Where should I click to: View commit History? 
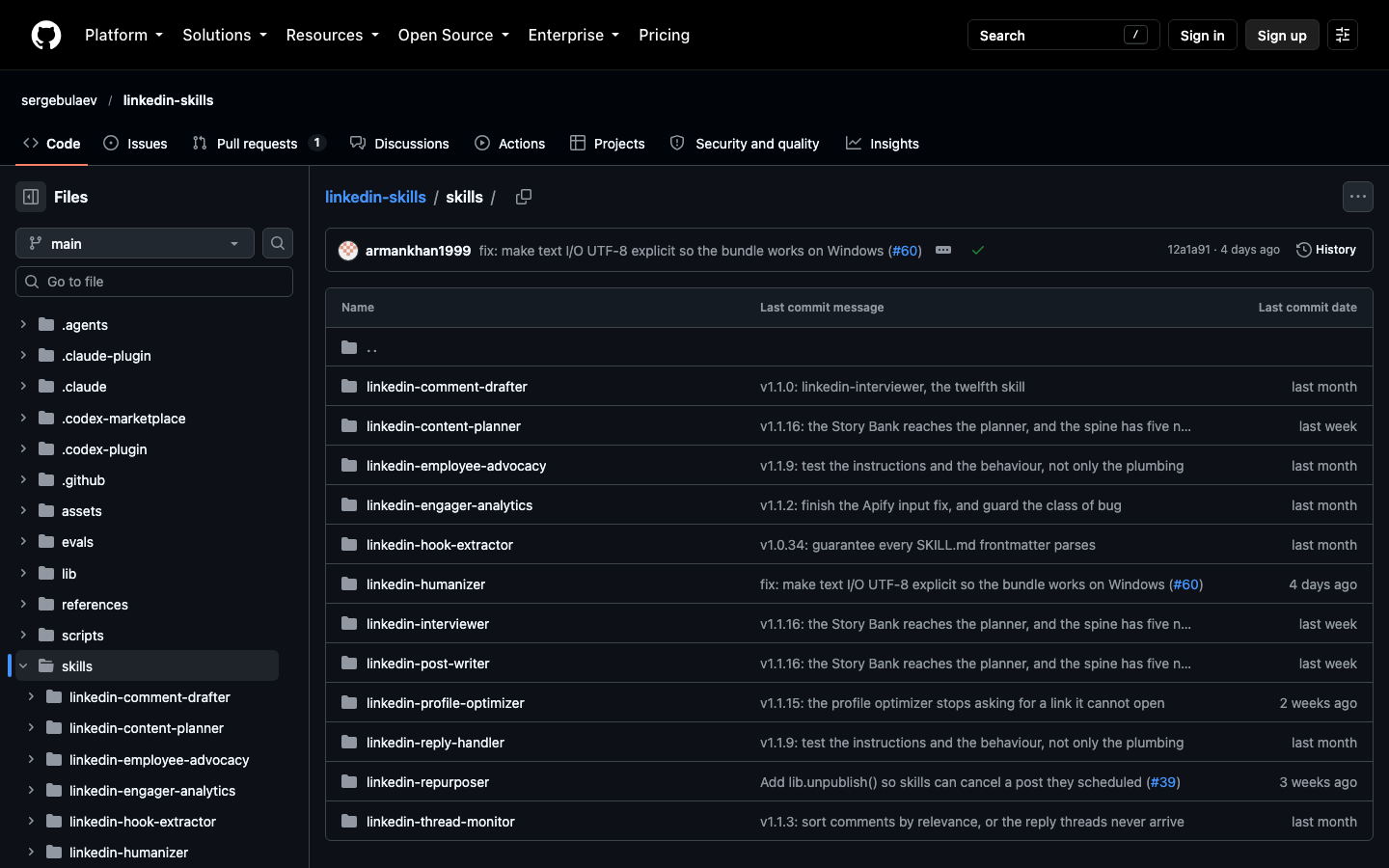1326,250
